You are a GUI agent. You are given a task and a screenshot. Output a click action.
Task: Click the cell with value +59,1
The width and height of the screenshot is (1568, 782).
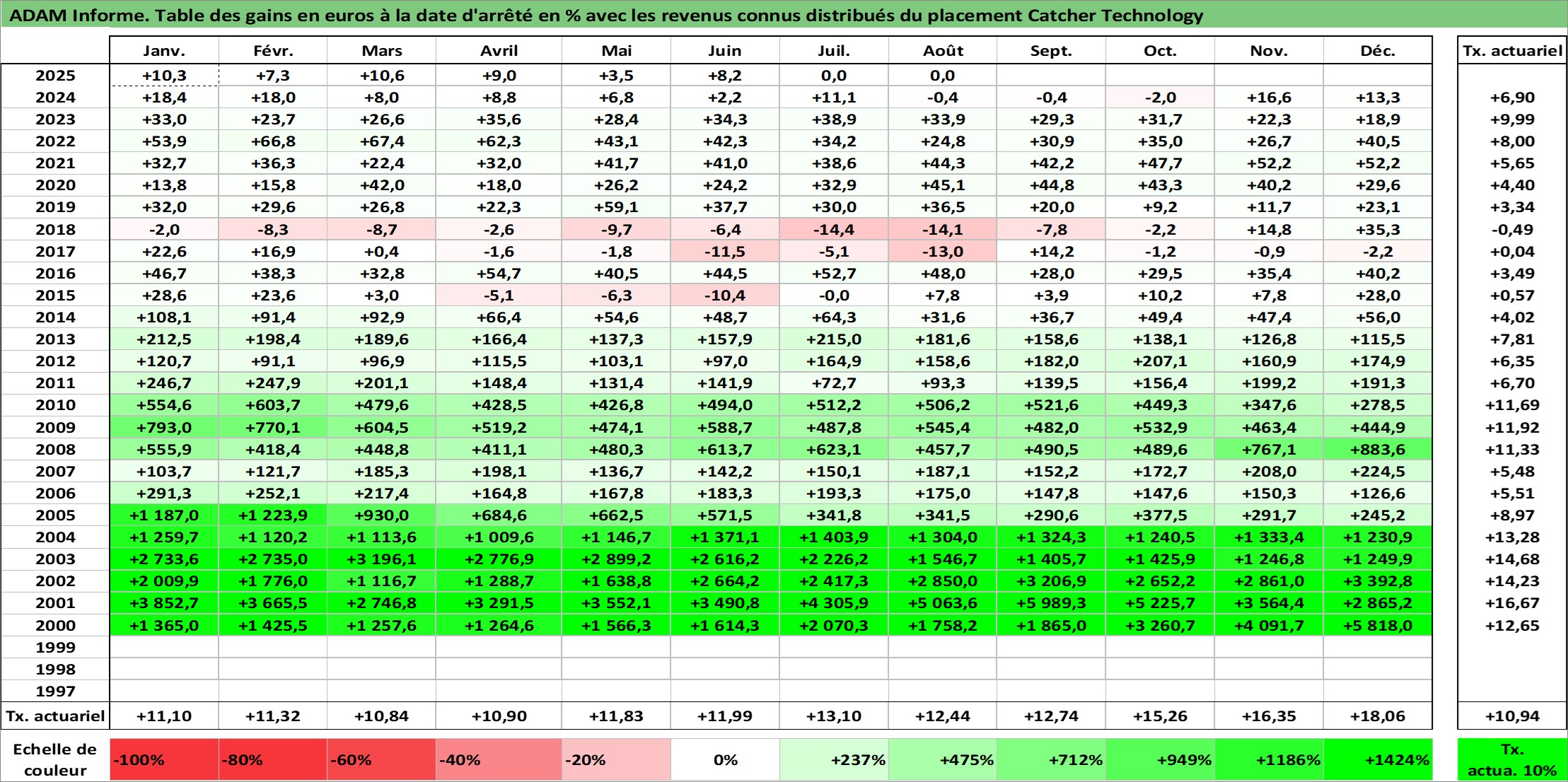coord(616,207)
